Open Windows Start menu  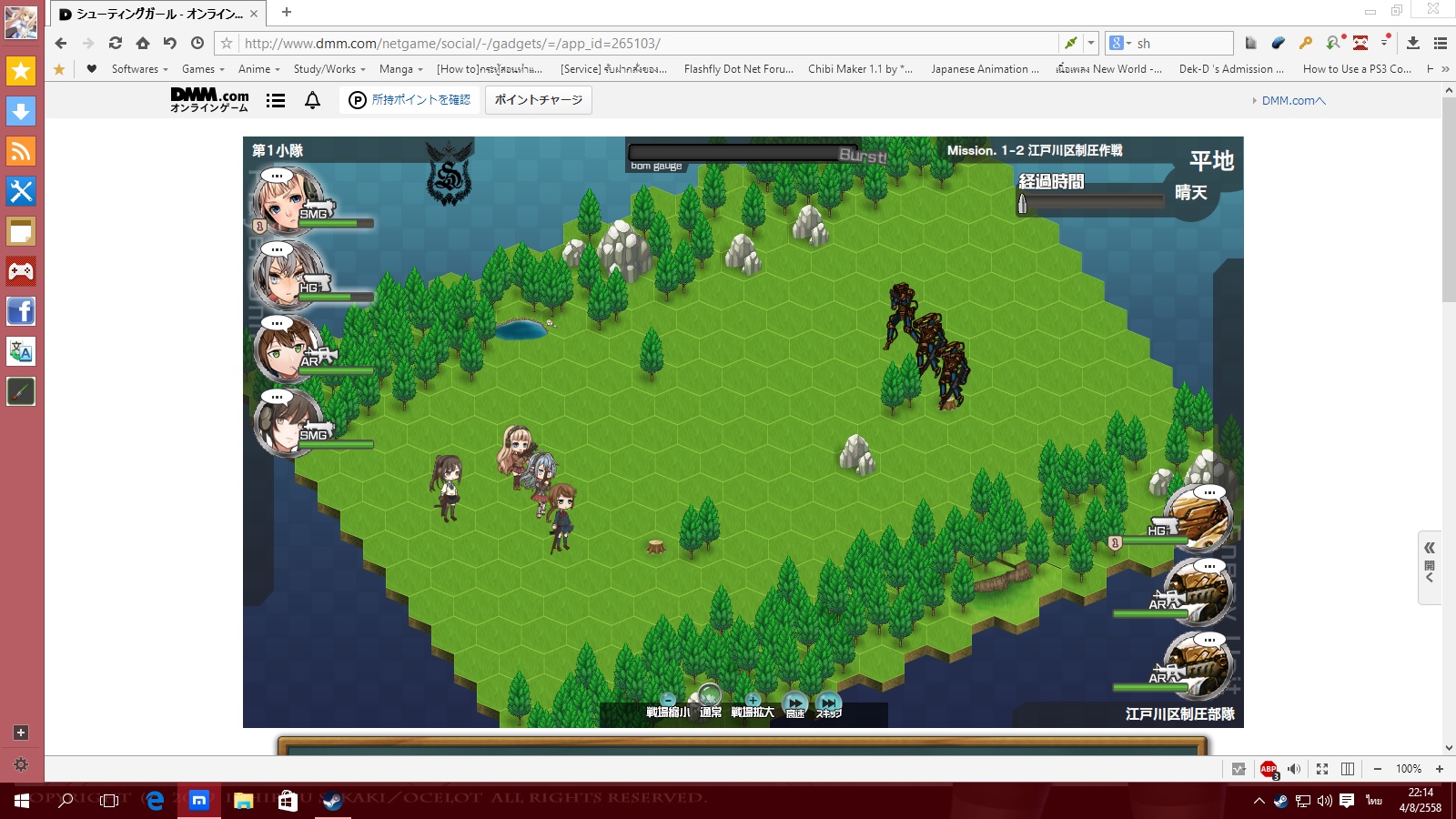(22, 801)
